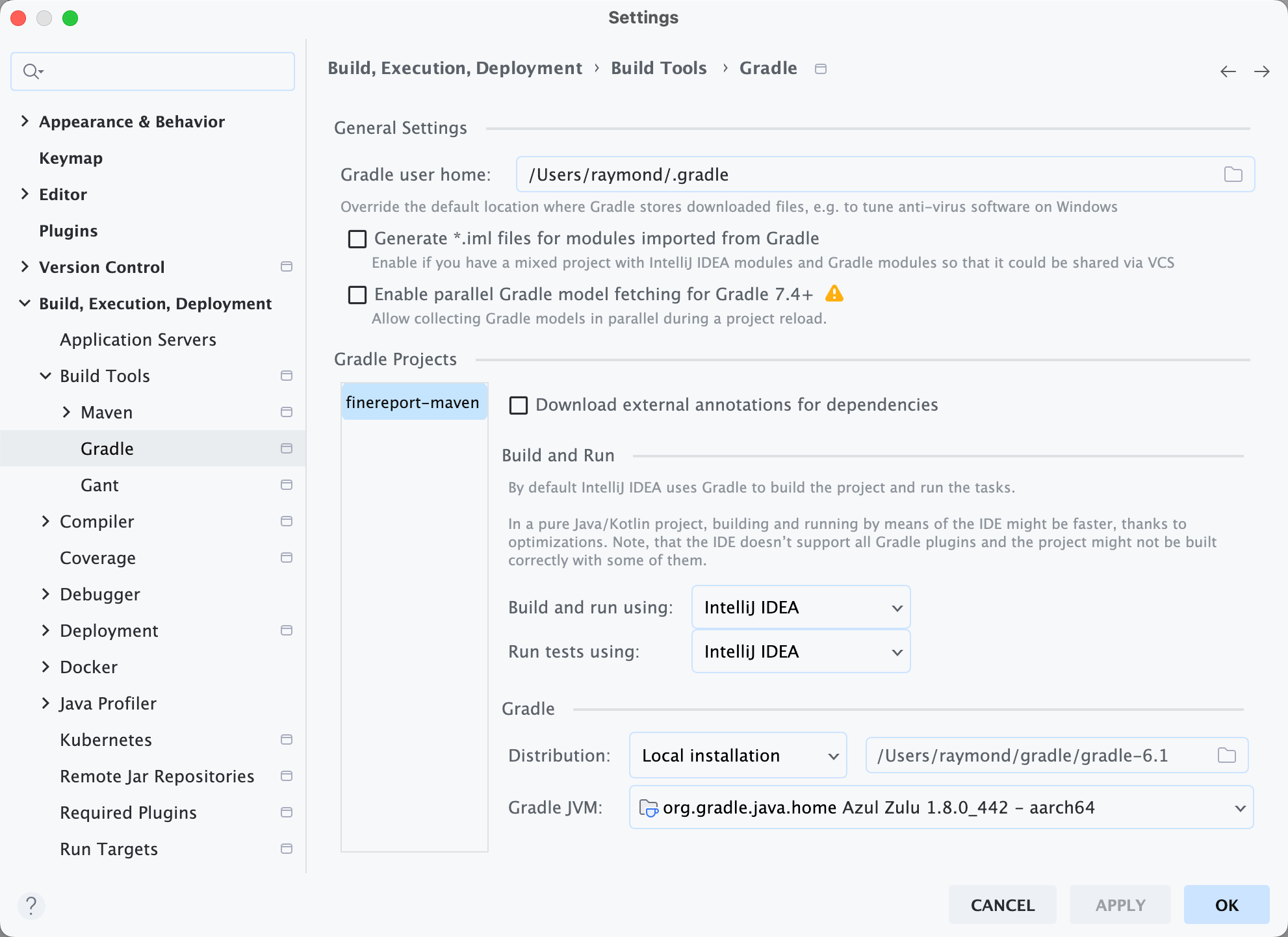Screen dimensions: 1288x937
Task: Browse for the Gradle local installation folder
Action: (x=1226, y=755)
